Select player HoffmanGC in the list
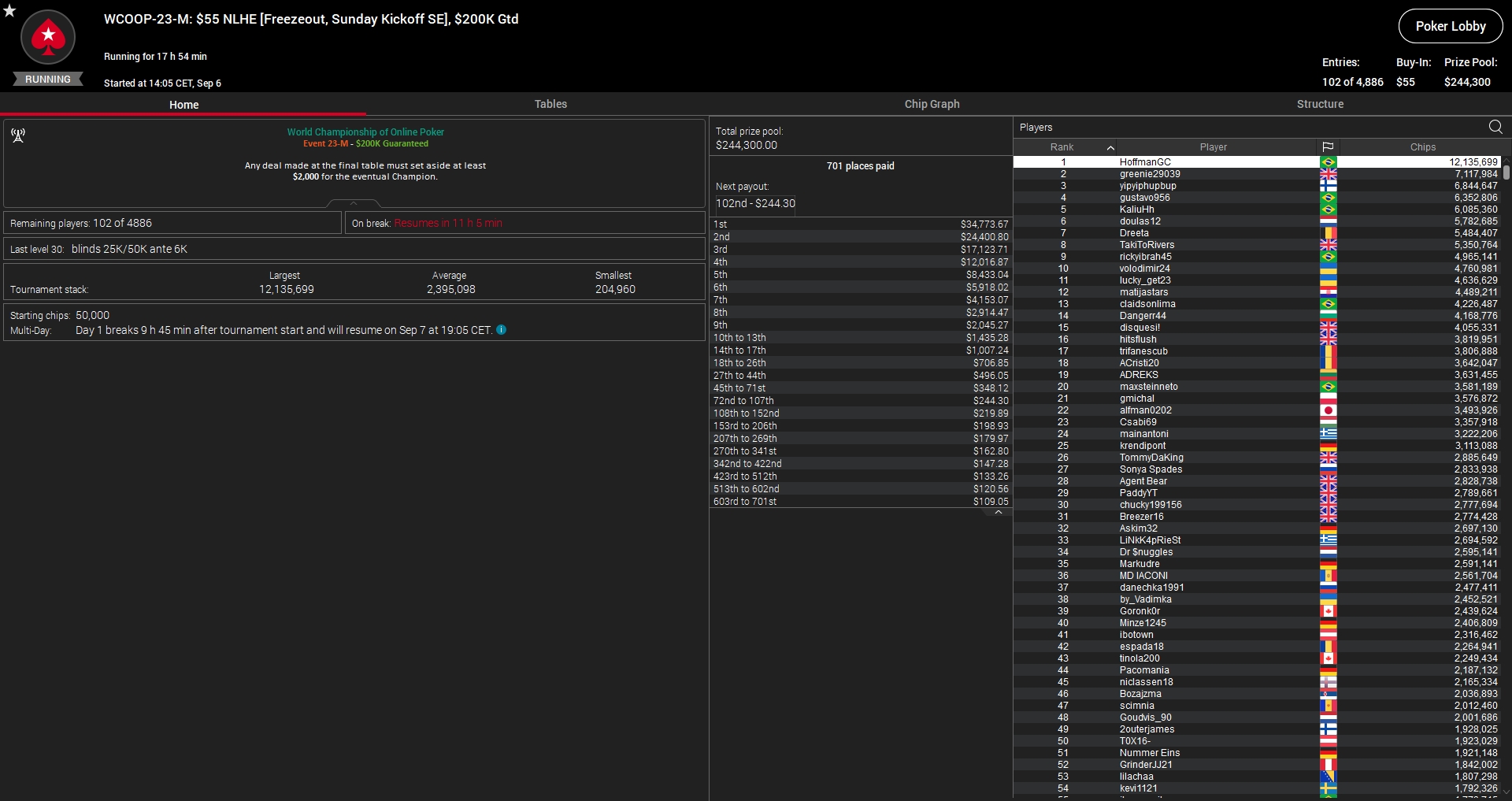Image resolution: width=1512 pixels, height=801 pixels. tap(1257, 162)
